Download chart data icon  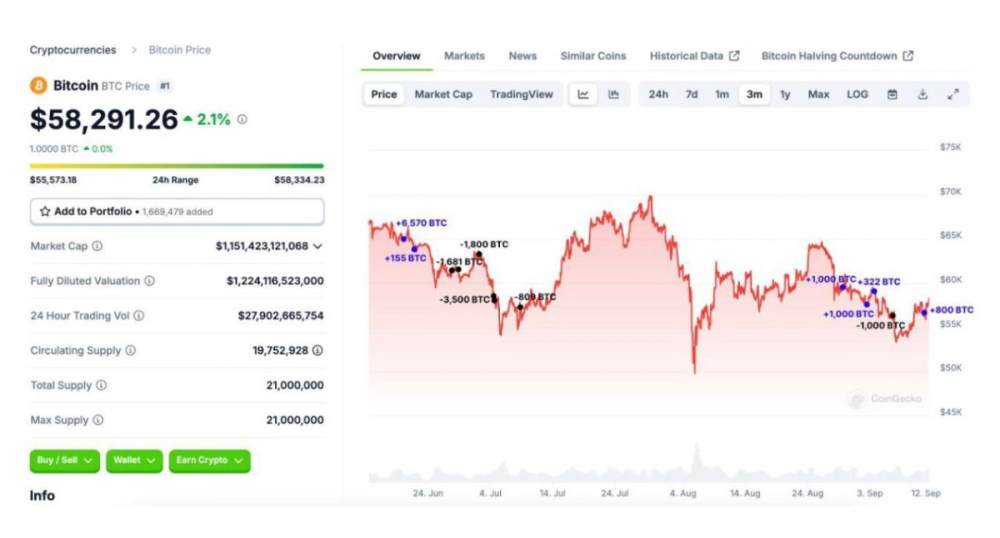922,95
